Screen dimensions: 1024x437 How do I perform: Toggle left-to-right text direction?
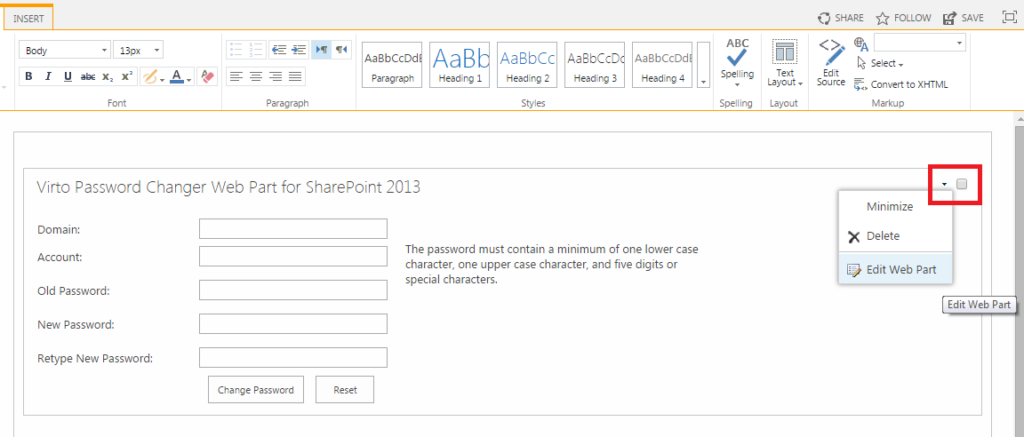[x=321, y=49]
